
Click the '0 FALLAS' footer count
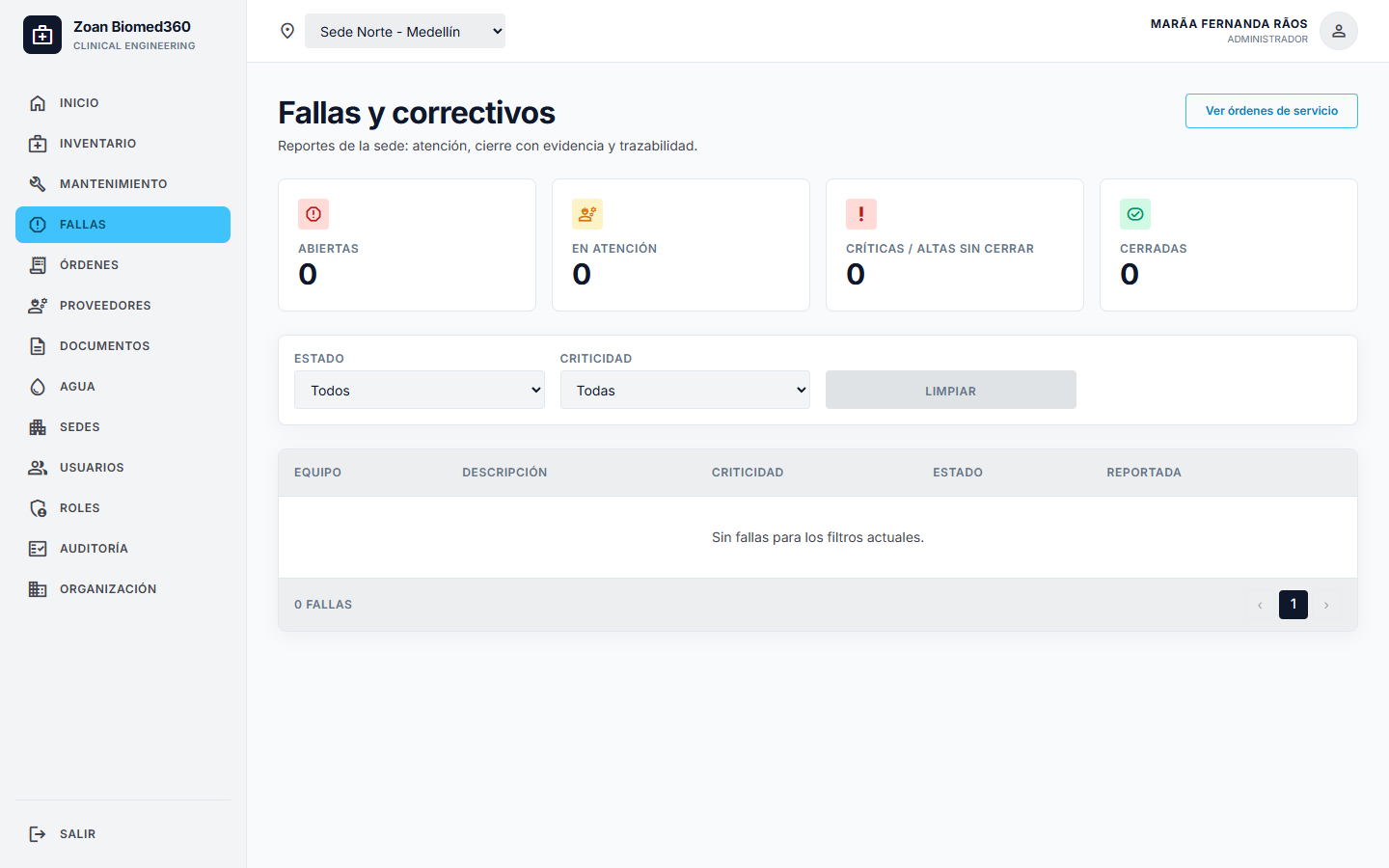[323, 605]
